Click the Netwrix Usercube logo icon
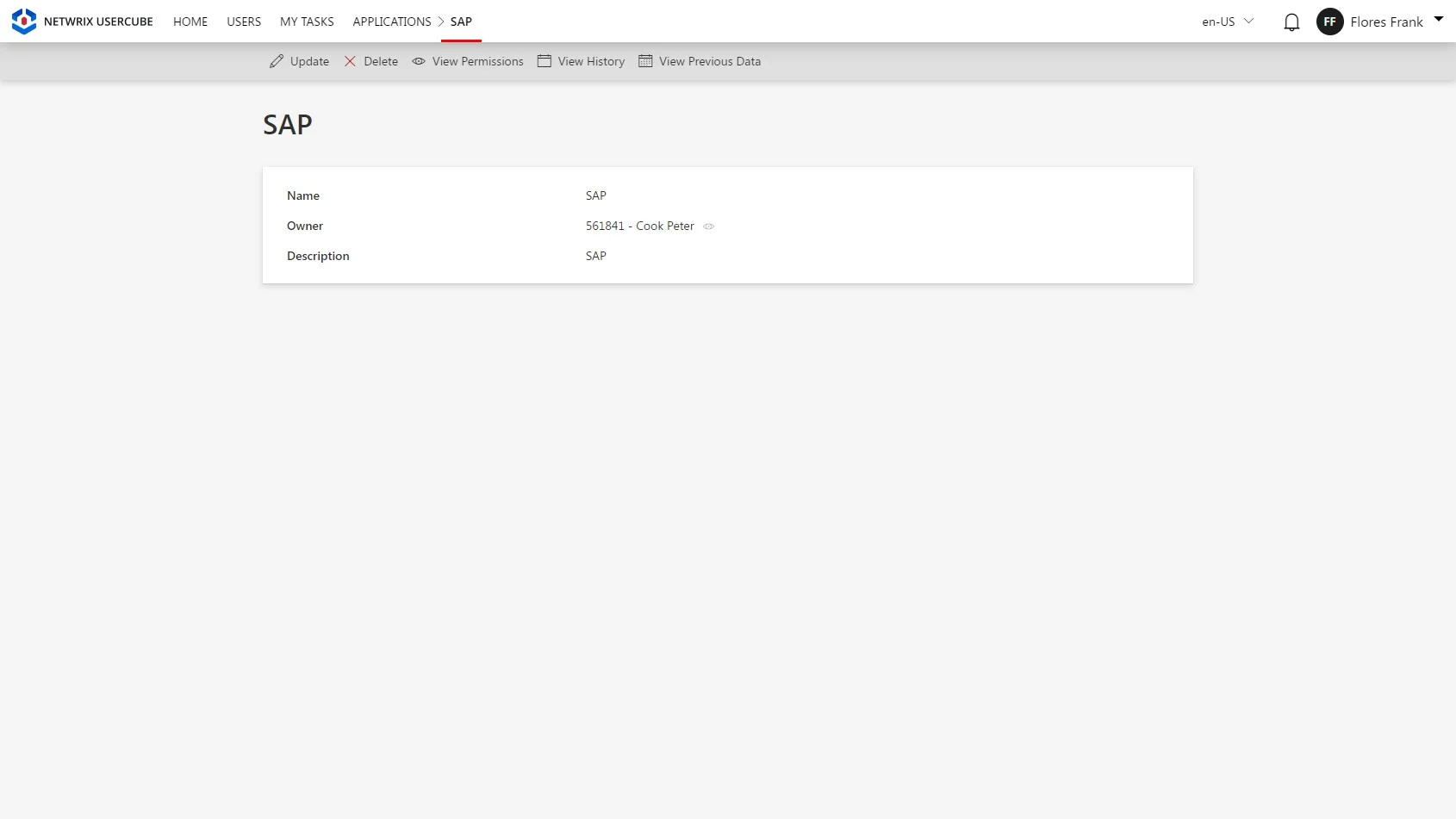Viewport: 1456px width, 819px height. (24, 22)
